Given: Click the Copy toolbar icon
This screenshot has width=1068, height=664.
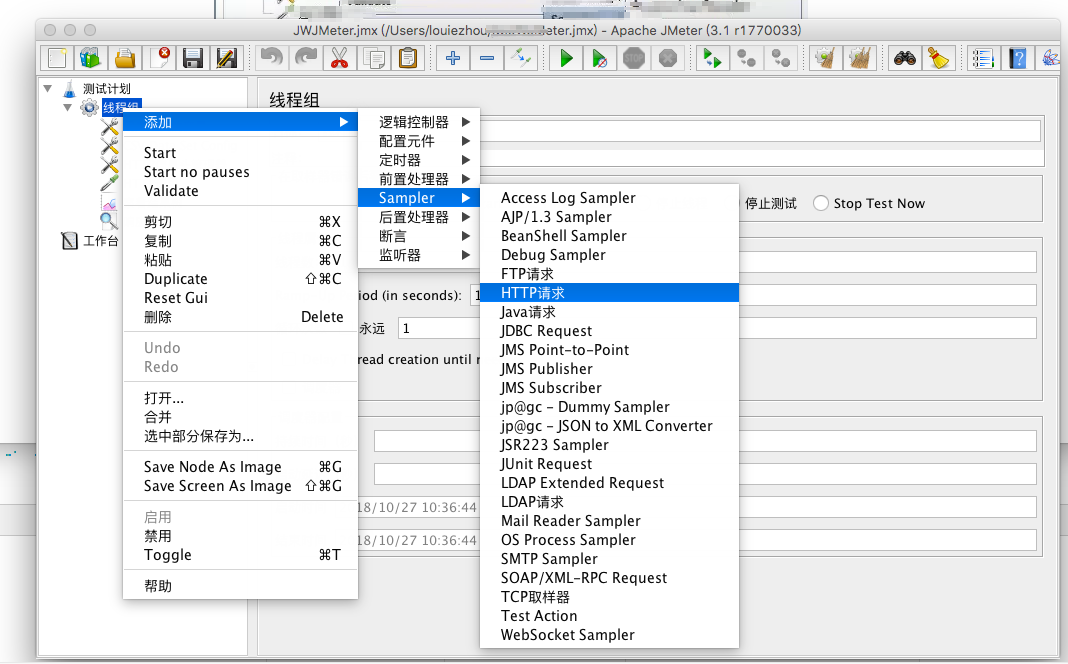Looking at the screenshot, I should [x=373, y=59].
